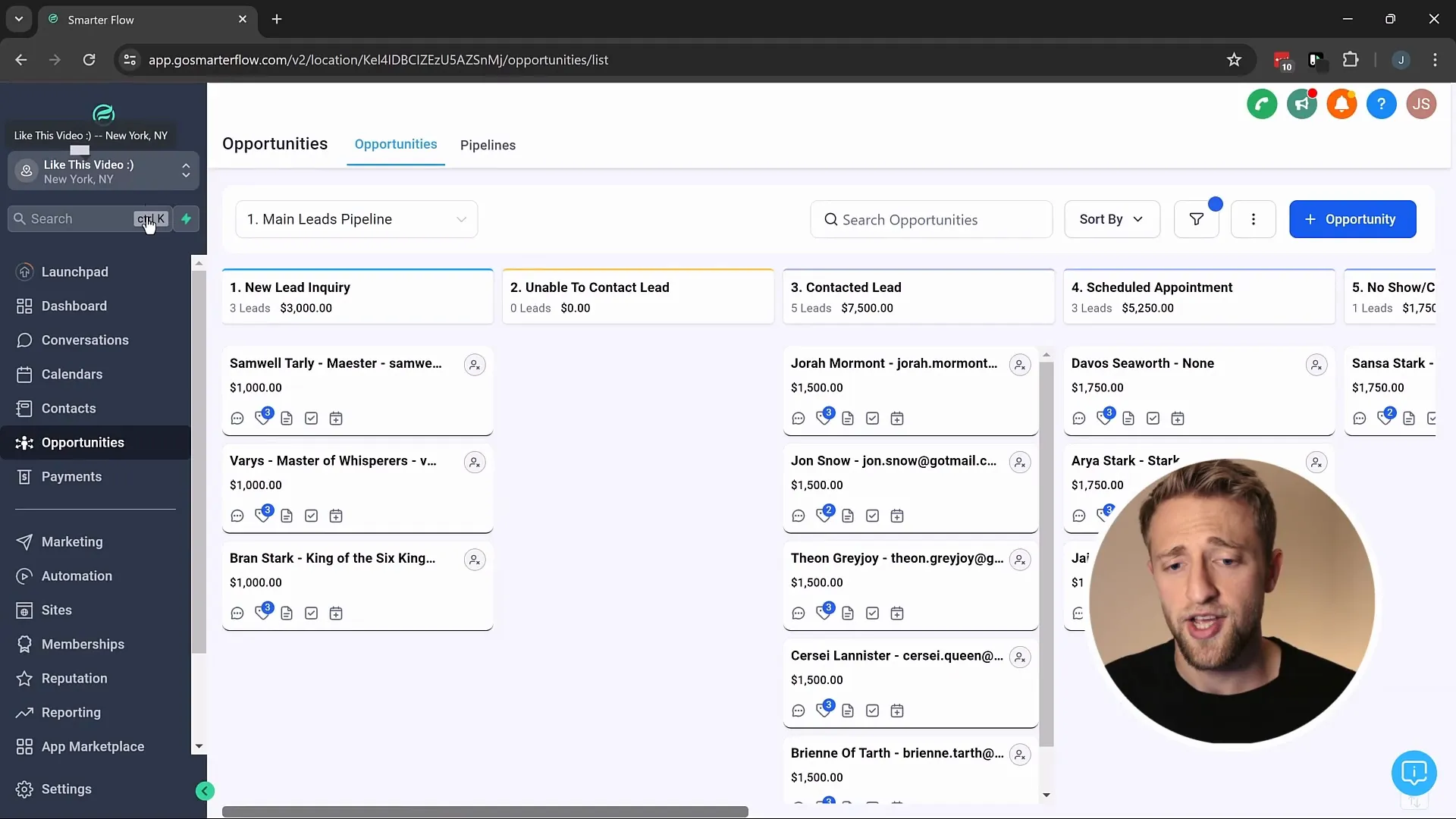
Task: Open tasks icon on Jorah Mormont card
Action: (873, 419)
